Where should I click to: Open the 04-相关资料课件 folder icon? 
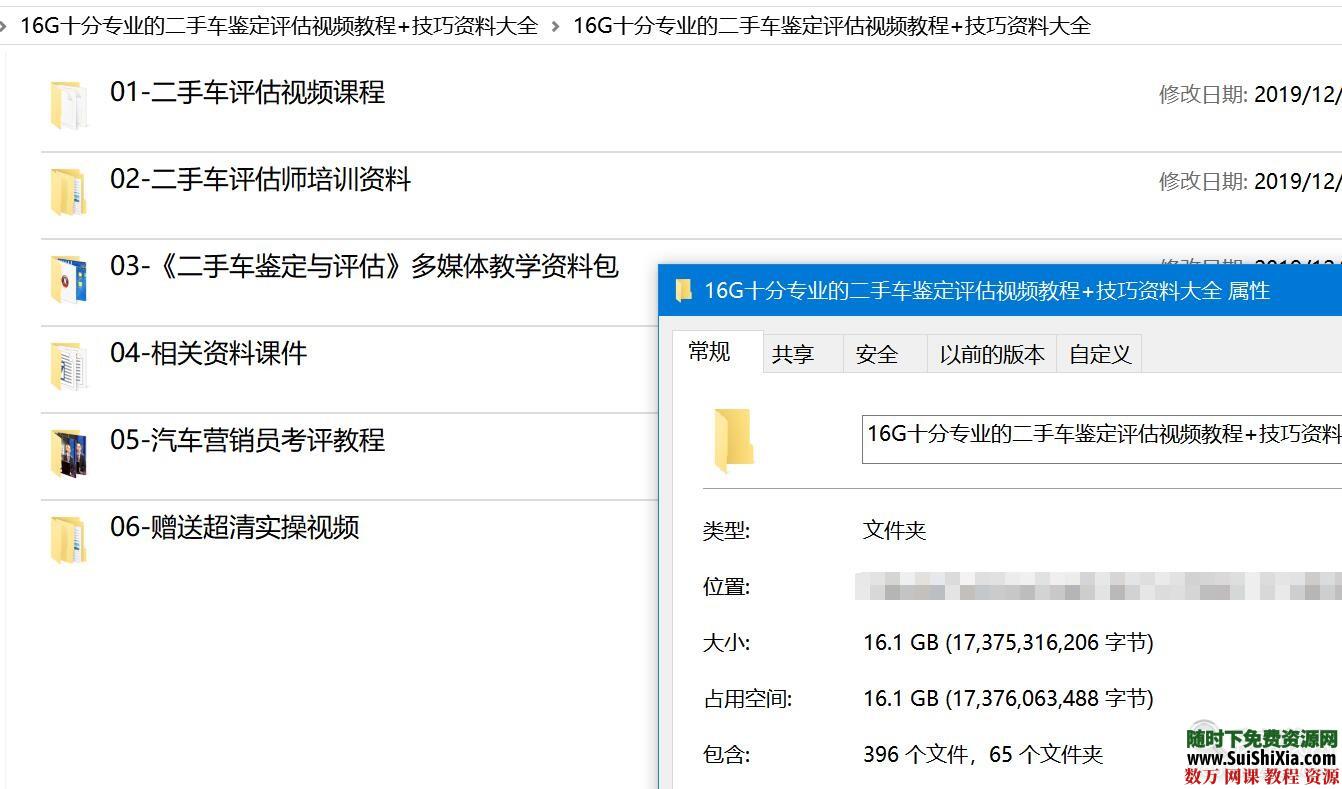coord(67,362)
